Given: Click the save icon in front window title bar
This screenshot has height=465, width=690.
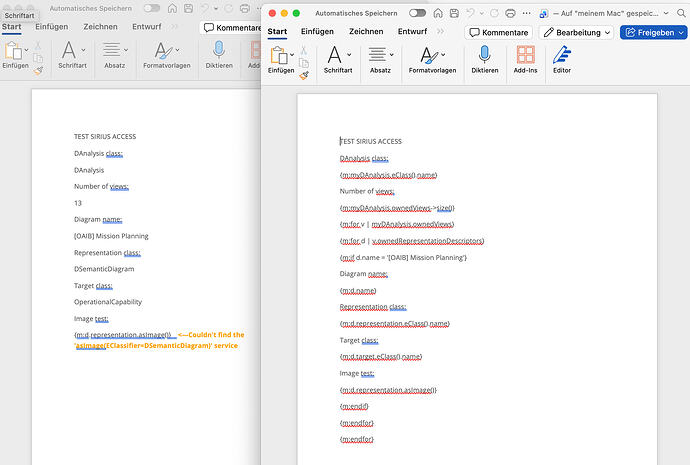Looking at the screenshot, I should point(454,13).
